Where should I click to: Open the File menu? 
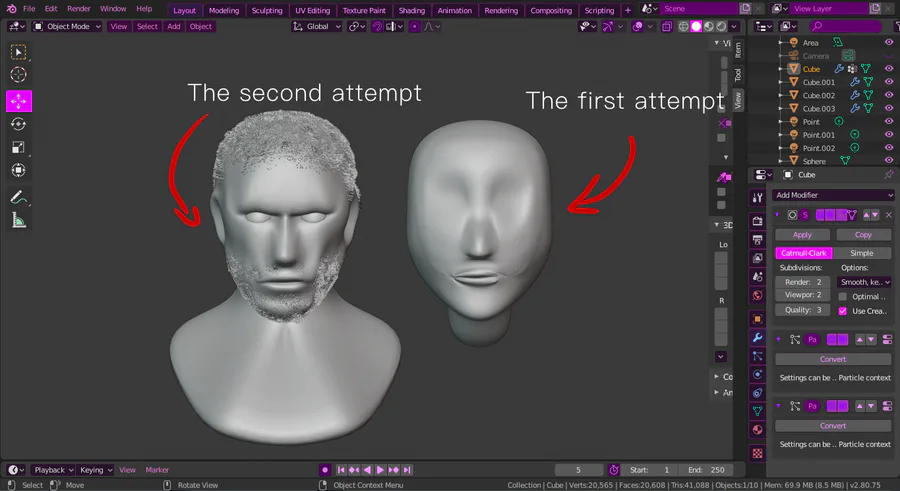click(29, 9)
